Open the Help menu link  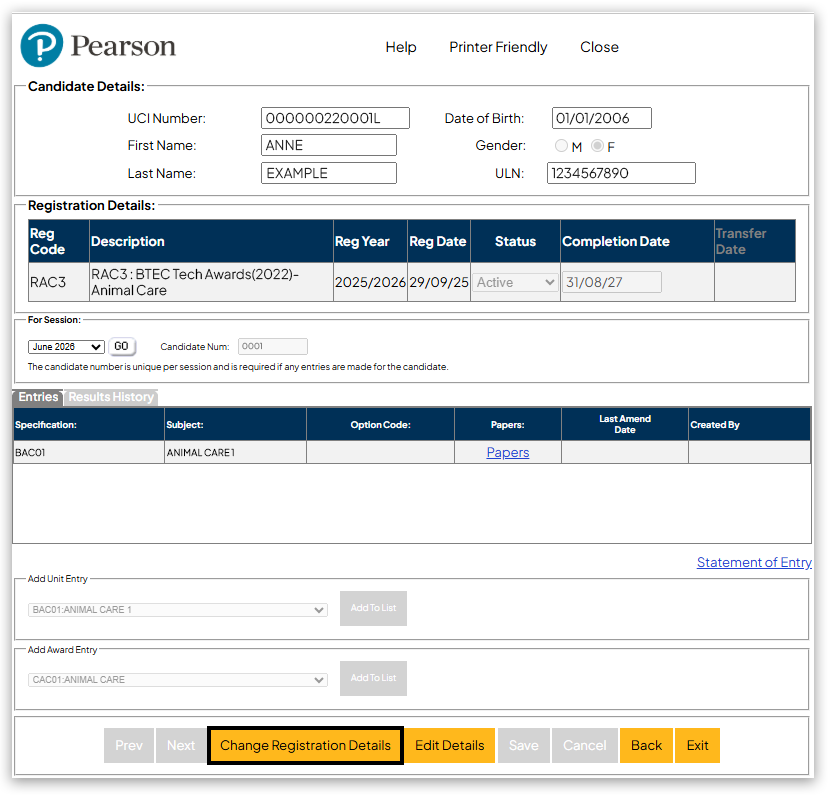pos(401,47)
